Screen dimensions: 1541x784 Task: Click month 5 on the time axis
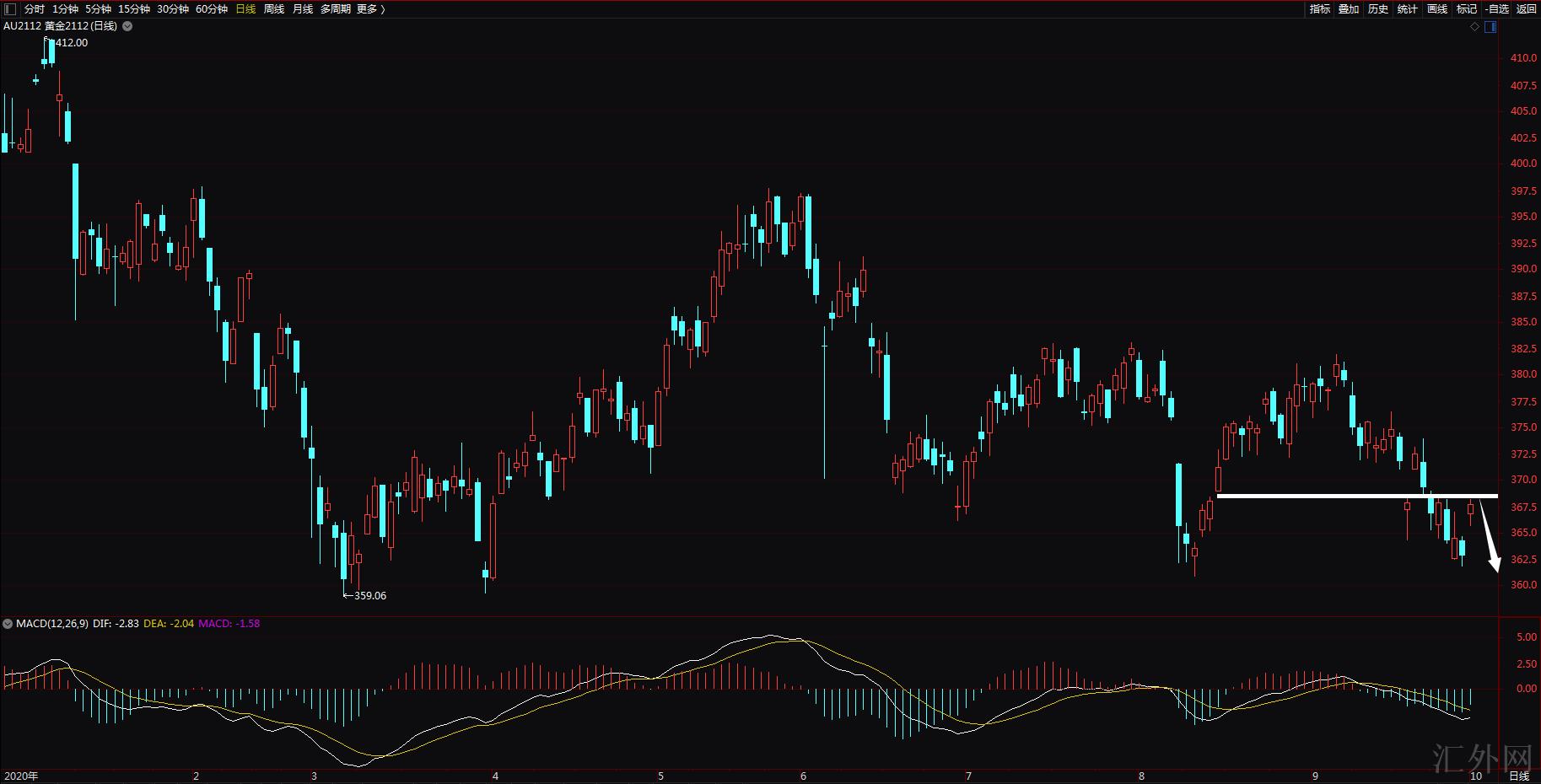(661, 776)
